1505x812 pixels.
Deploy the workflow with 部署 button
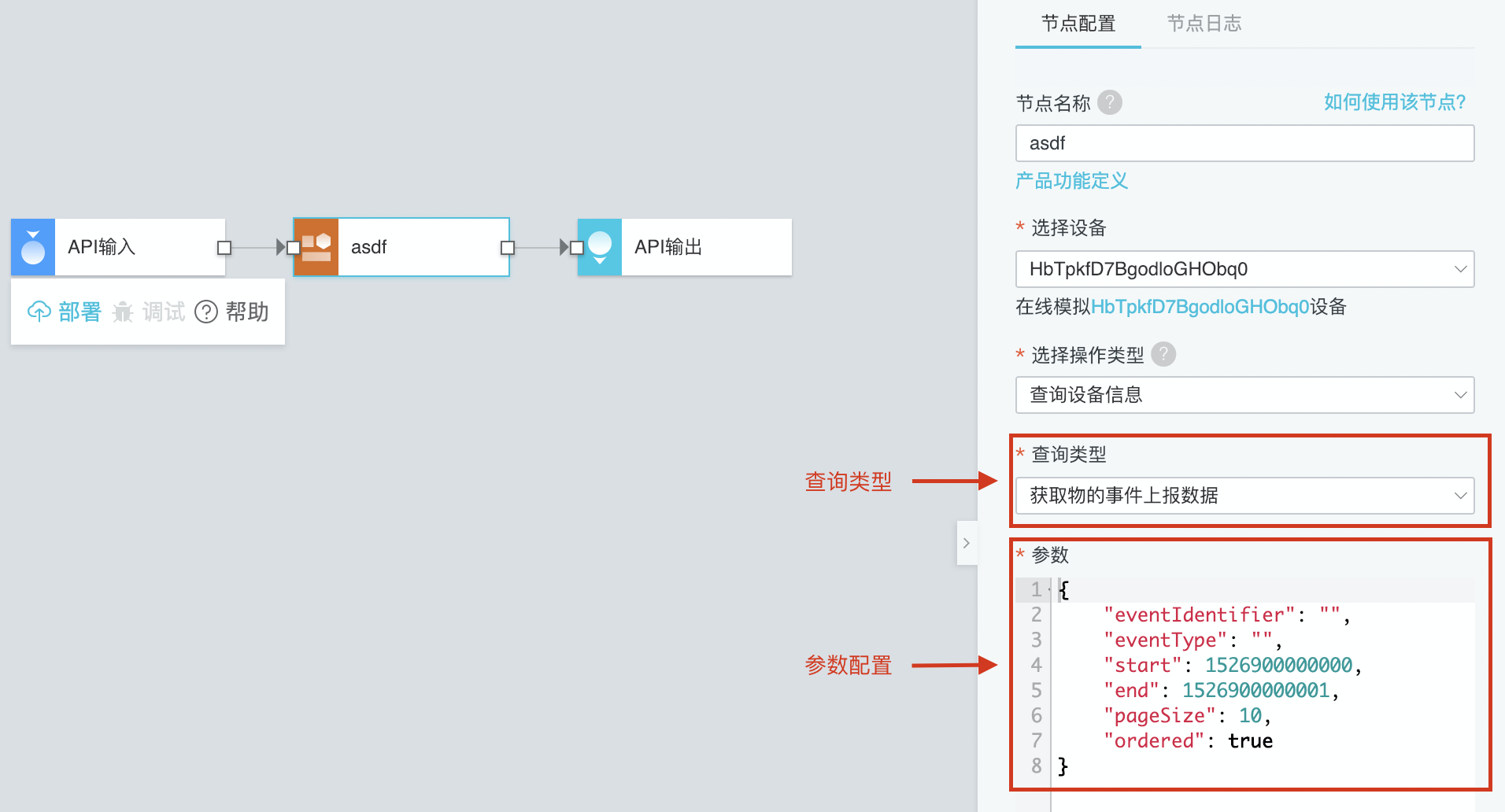65,312
